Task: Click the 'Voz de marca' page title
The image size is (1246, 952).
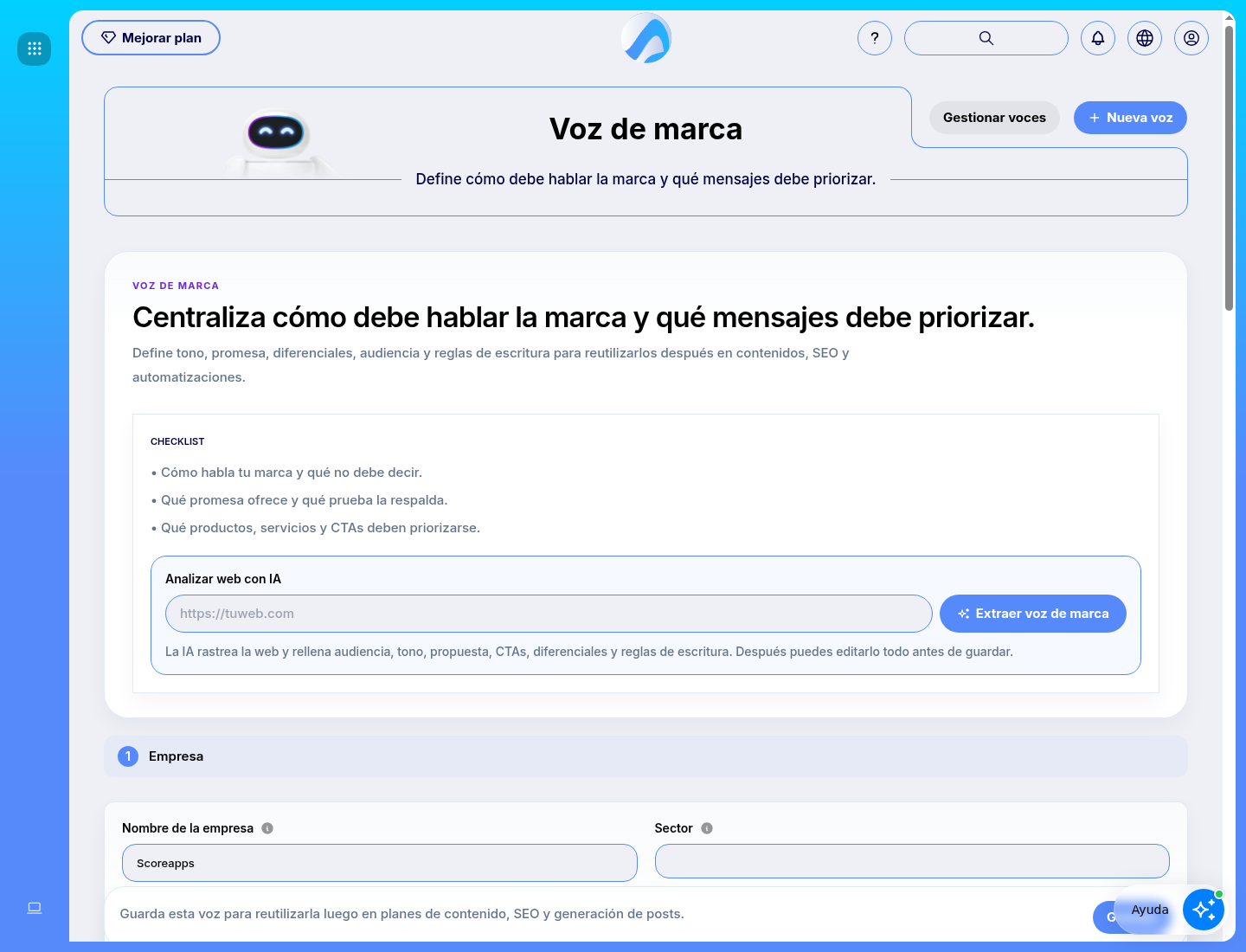Action: click(x=645, y=129)
